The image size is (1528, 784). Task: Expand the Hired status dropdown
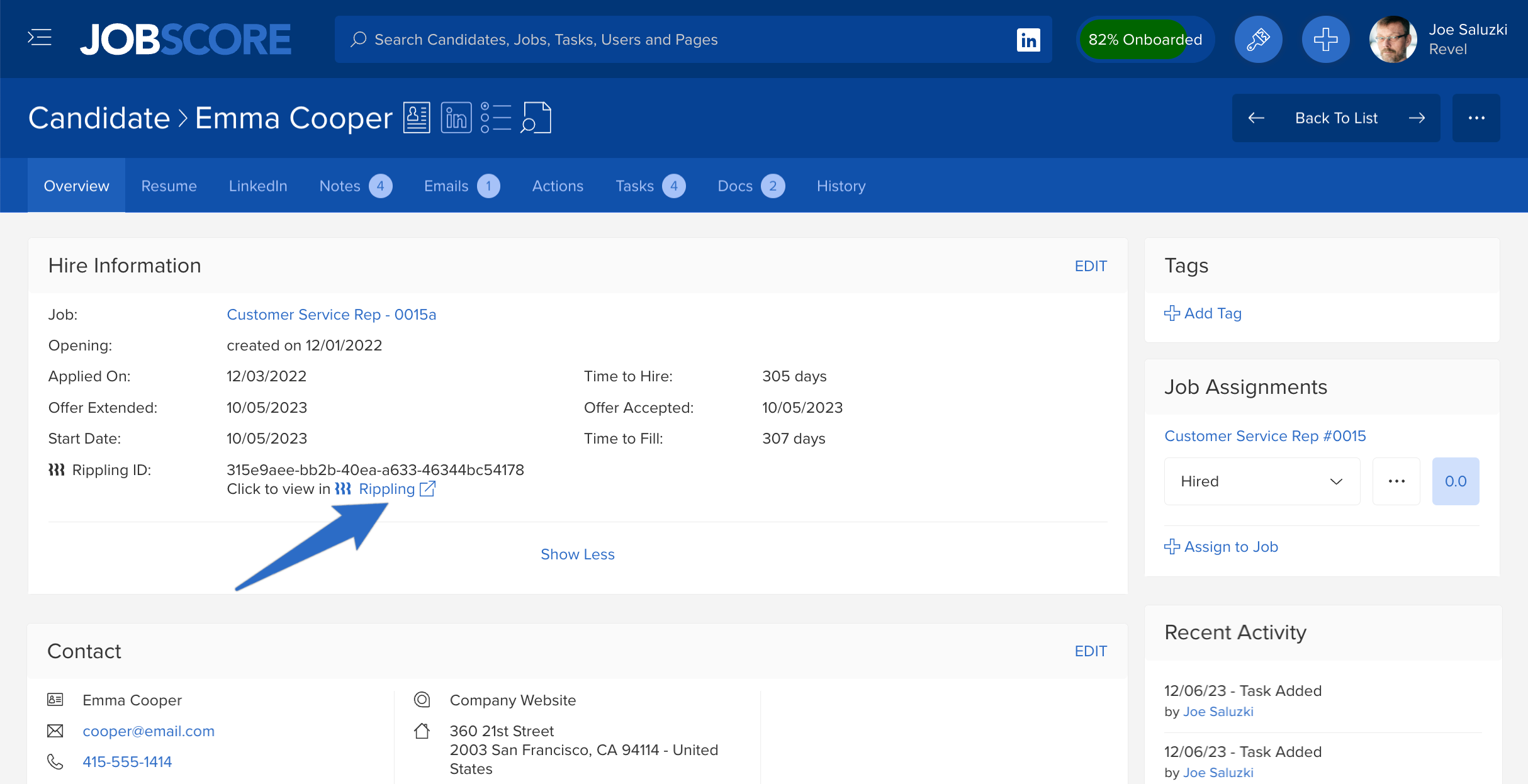click(x=1262, y=481)
